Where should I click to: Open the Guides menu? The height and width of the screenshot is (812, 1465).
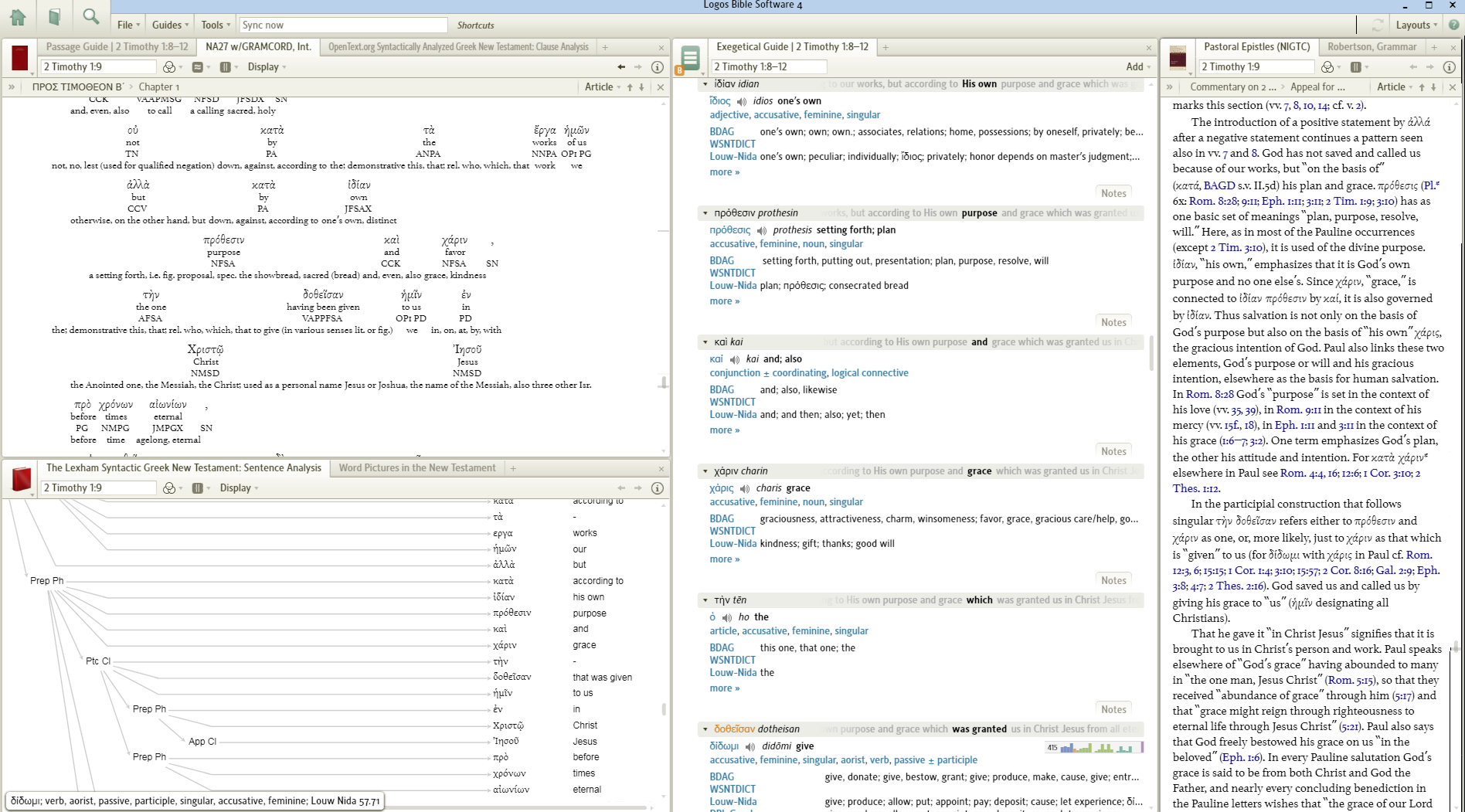tap(170, 25)
